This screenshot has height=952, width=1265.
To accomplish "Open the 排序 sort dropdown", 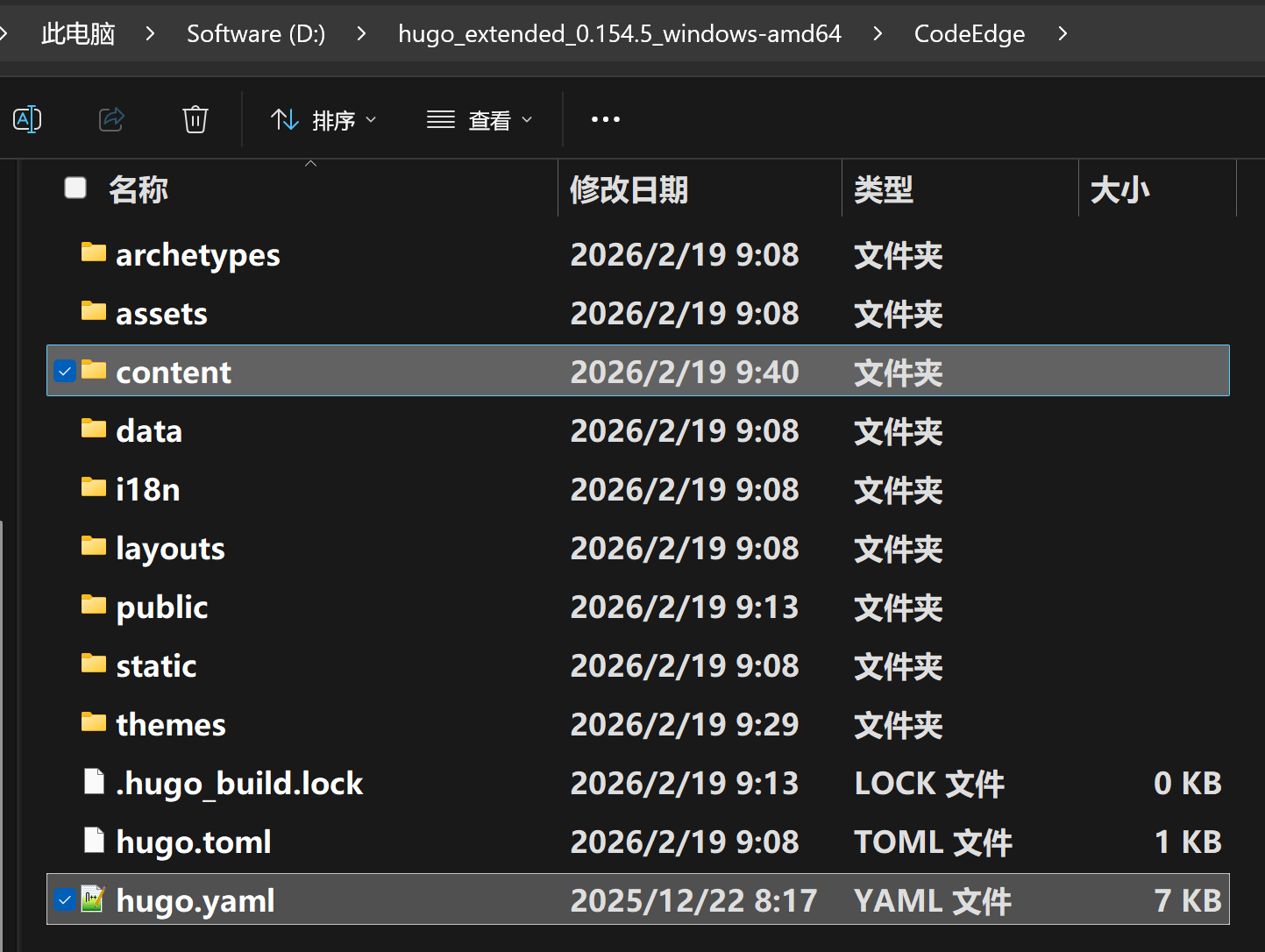I will pyautogui.click(x=323, y=119).
